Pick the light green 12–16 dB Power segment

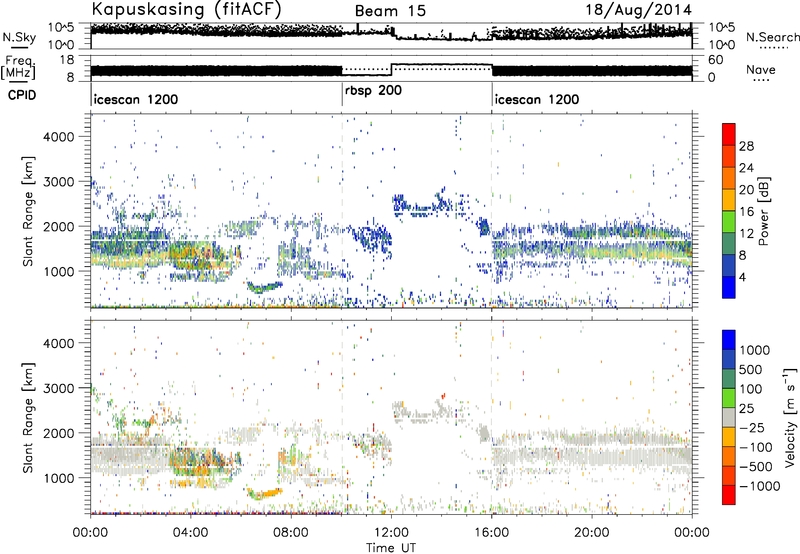point(729,221)
